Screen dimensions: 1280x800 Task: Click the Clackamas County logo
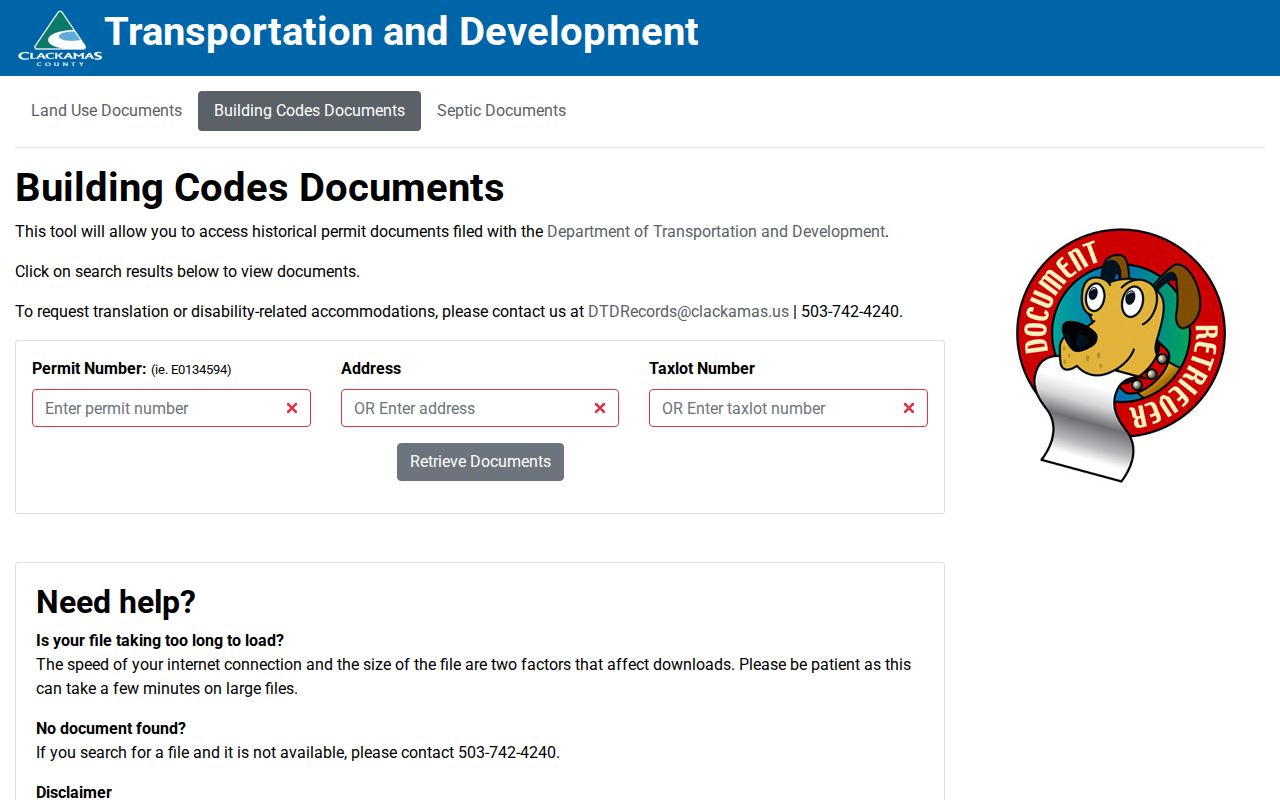click(60, 38)
